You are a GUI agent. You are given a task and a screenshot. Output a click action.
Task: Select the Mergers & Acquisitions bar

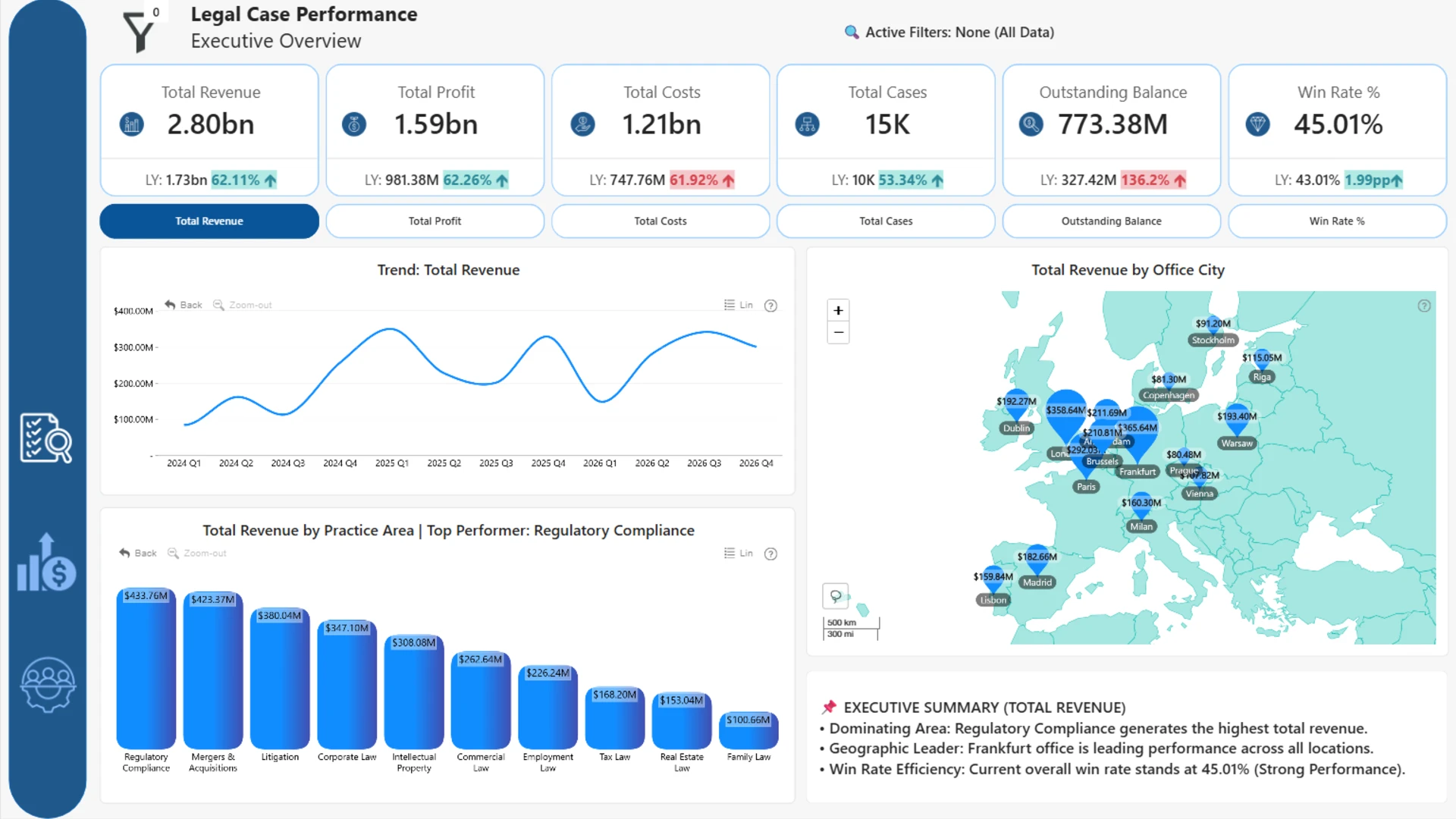coord(213,671)
